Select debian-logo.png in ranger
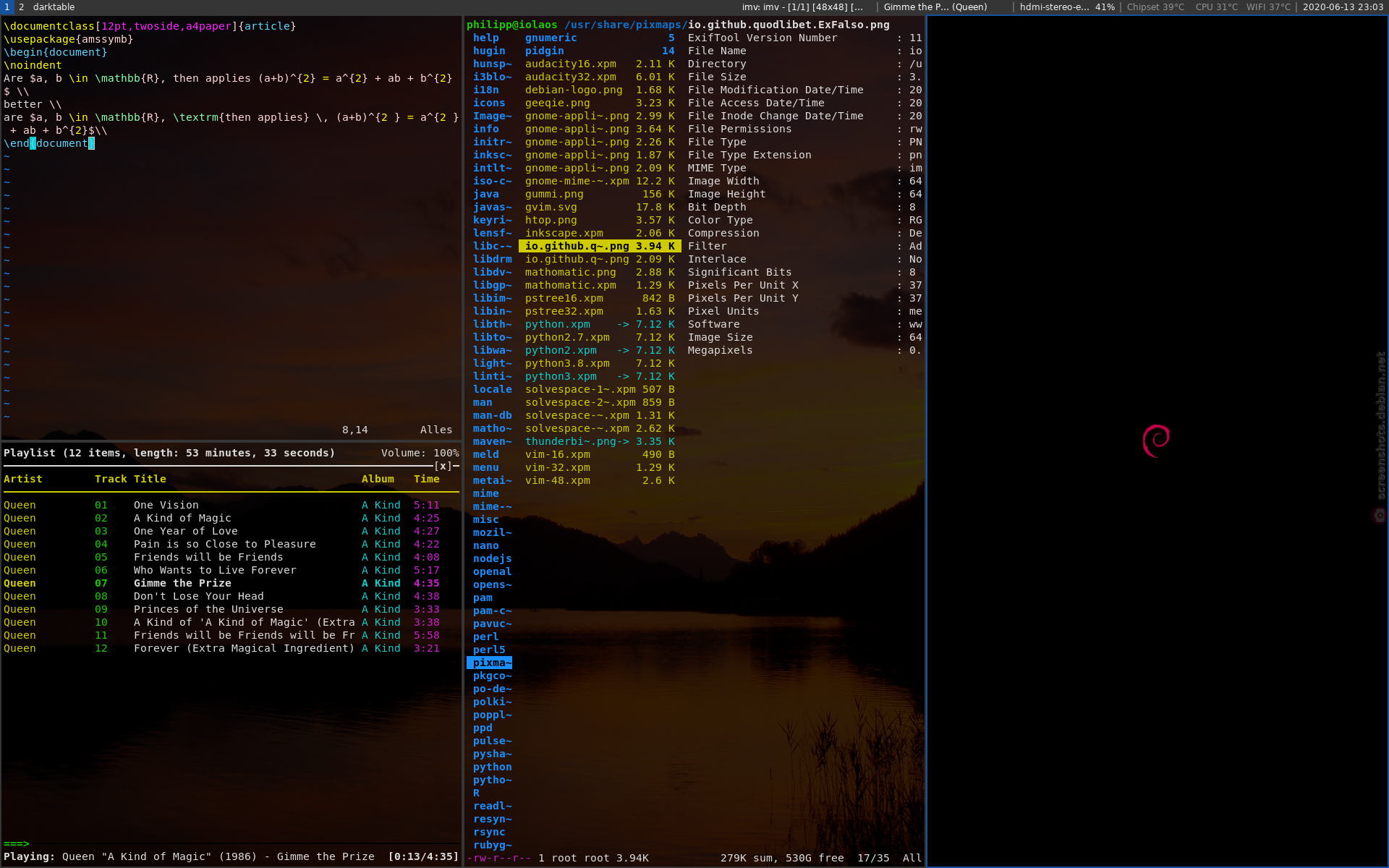Viewport: 1389px width, 868px height. [600, 90]
